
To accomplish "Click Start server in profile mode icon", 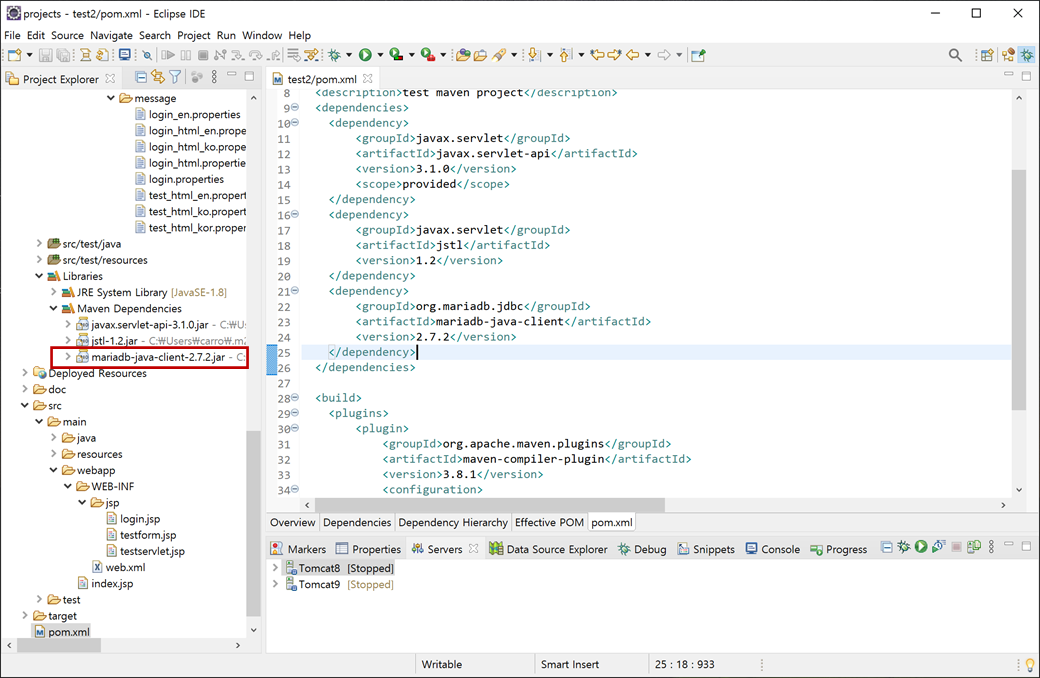I will pos(938,547).
